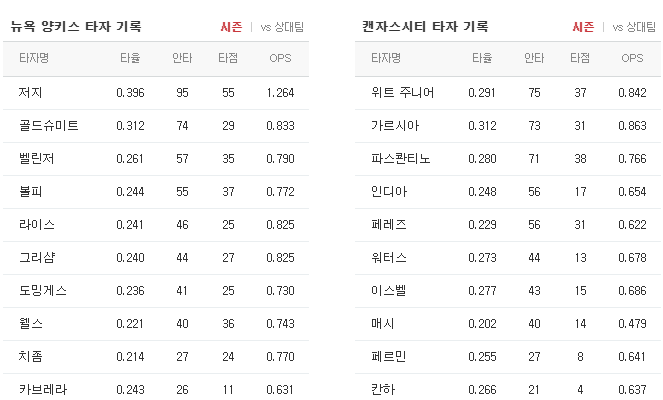Image resolution: width=663 pixels, height=400 pixels.
Task: Click the OPS column header in Yankees table
Action: click(x=280, y=58)
